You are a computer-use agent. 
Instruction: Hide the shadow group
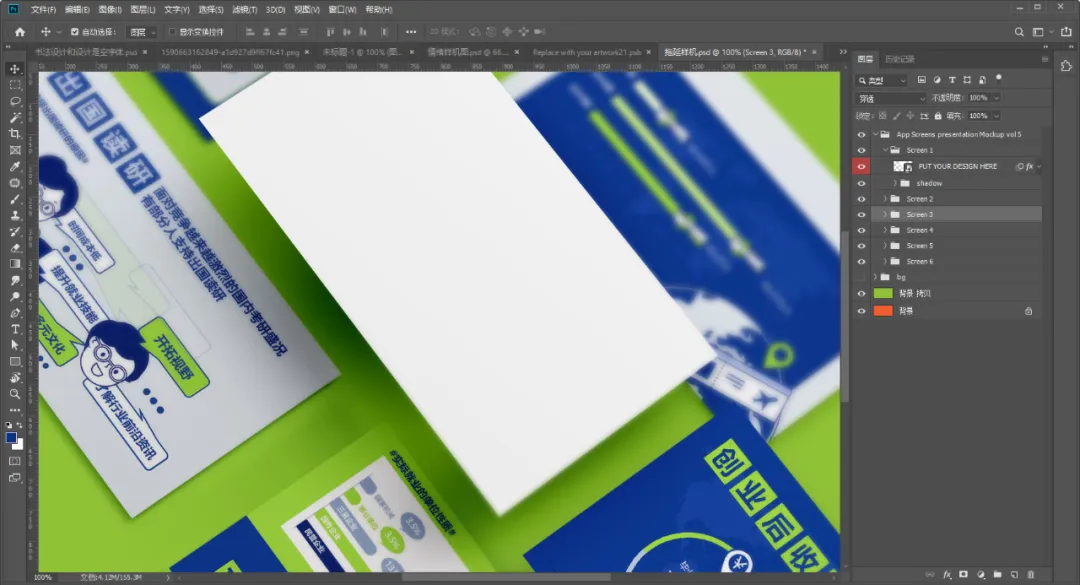[861, 183]
